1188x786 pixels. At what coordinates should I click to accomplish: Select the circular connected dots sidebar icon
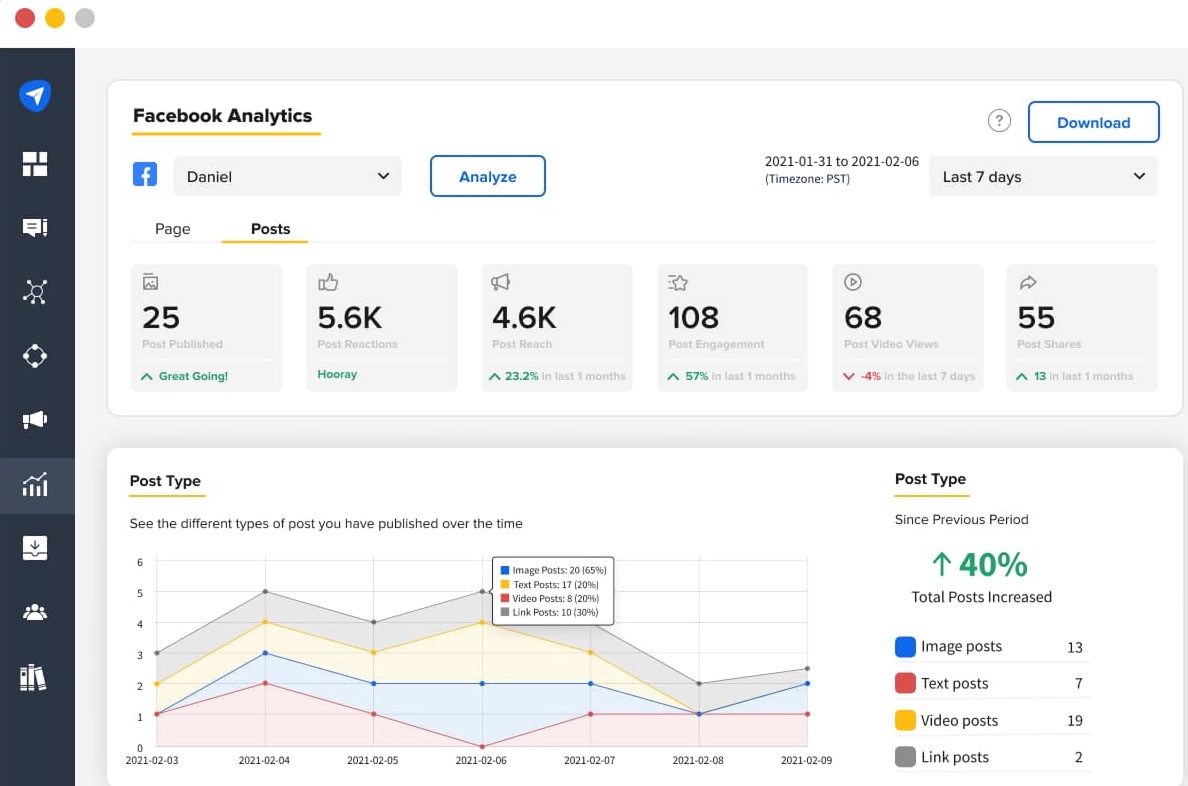35,355
